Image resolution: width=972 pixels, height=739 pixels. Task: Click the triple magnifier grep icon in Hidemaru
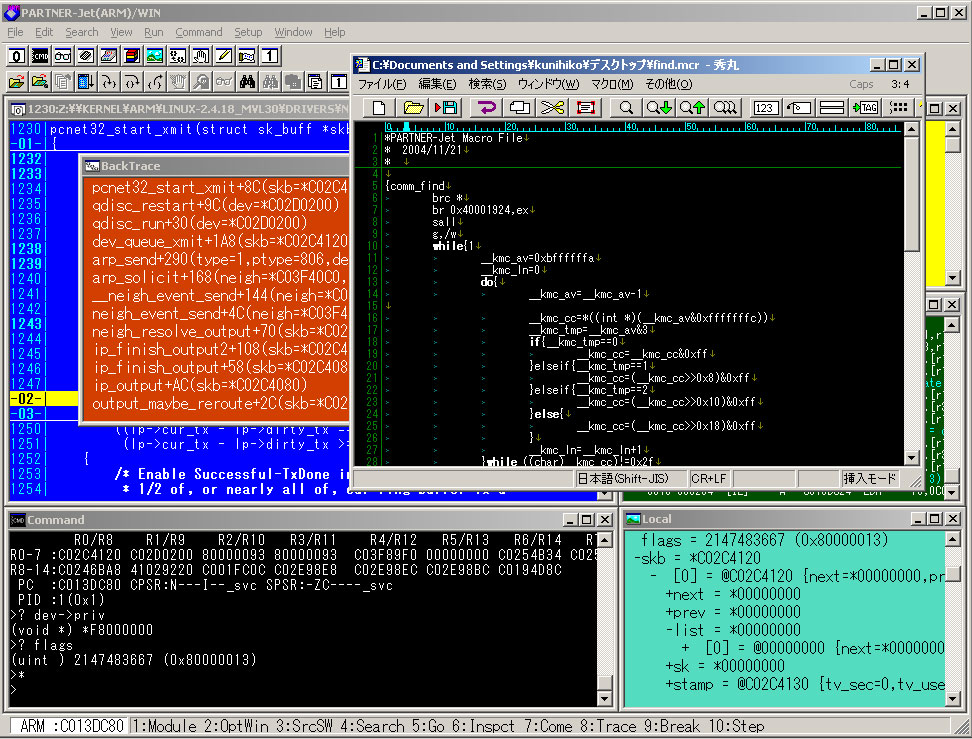click(x=725, y=108)
